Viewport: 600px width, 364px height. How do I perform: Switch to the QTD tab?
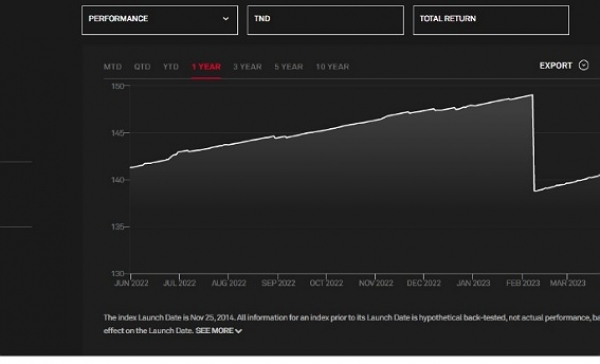click(142, 67)
